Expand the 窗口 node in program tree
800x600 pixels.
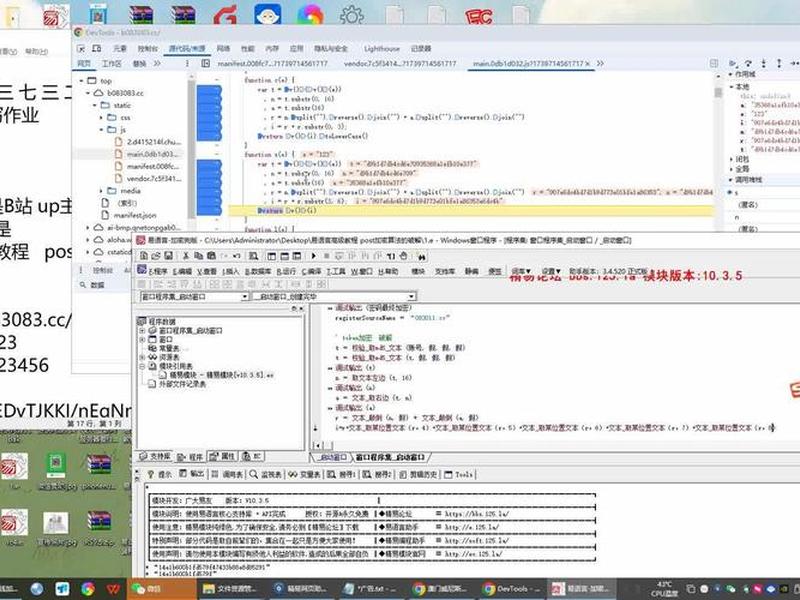tap(142, 339)
